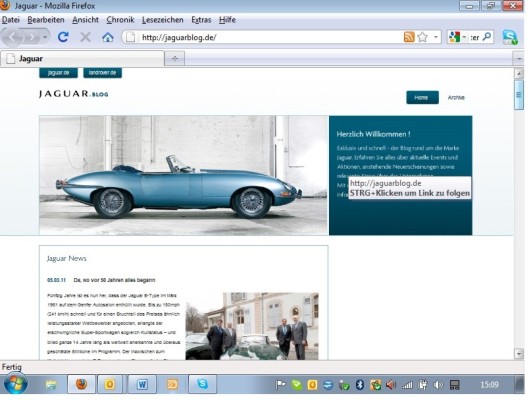Viewport: 531px width, 400px height.
Task: Open the back/forward history dropdown
Action: (x=45, y=37)
